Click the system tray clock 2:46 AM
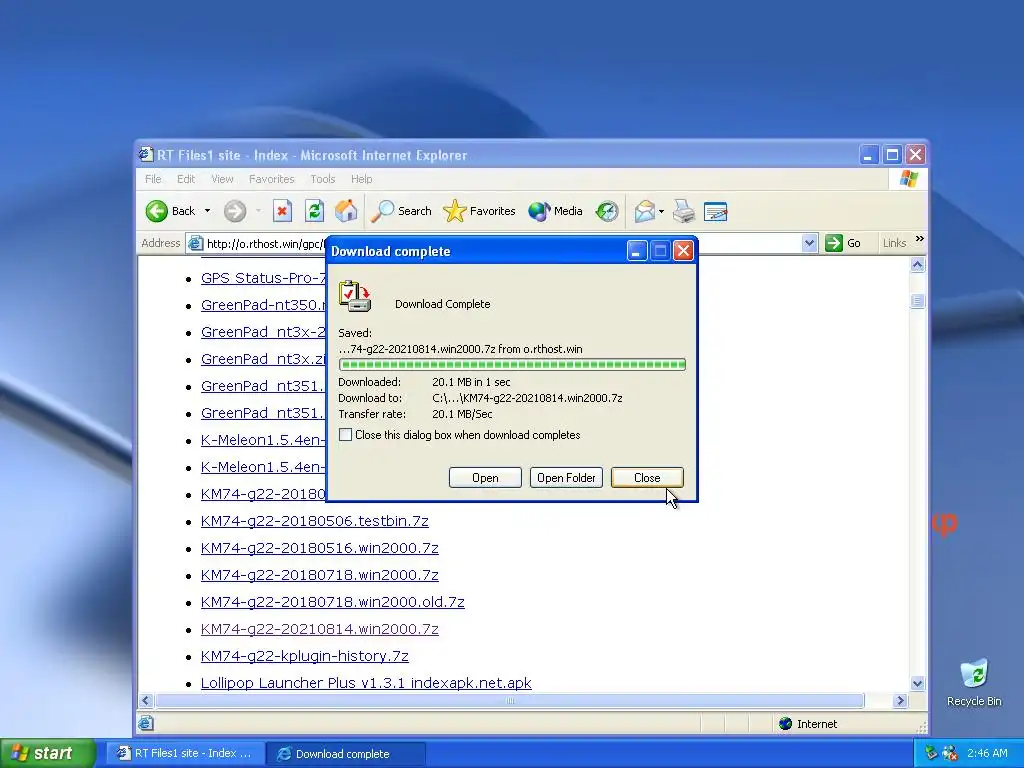Viewport: 1024px width, 768px height. point(987,753)
